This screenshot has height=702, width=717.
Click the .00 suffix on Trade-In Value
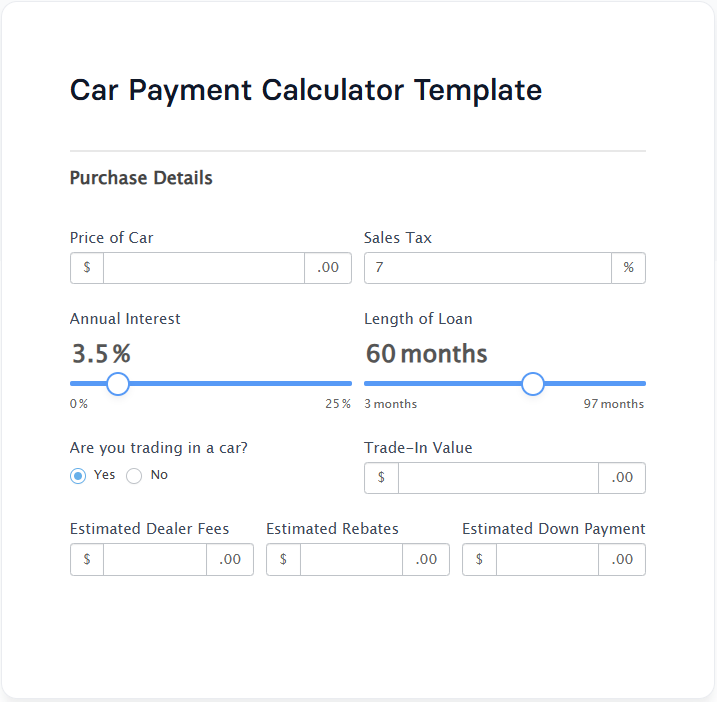pos(622,478)
